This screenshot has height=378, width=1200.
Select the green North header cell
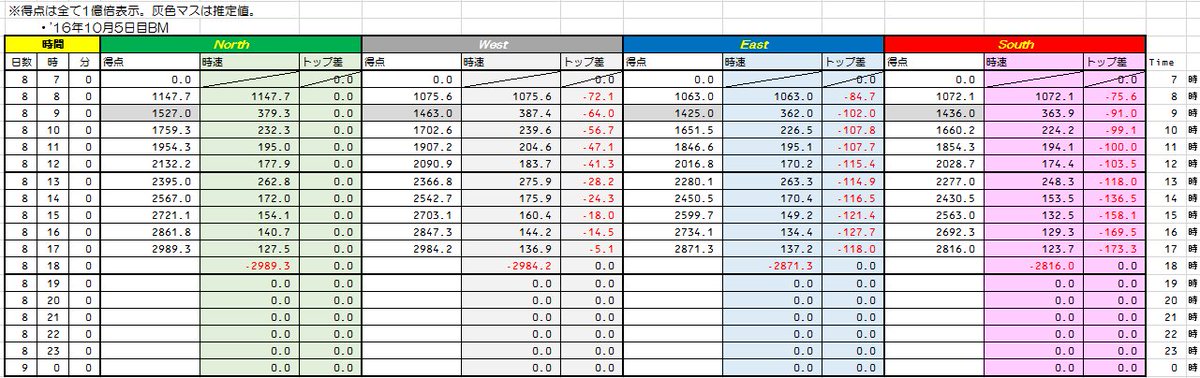tap(230, 44)
